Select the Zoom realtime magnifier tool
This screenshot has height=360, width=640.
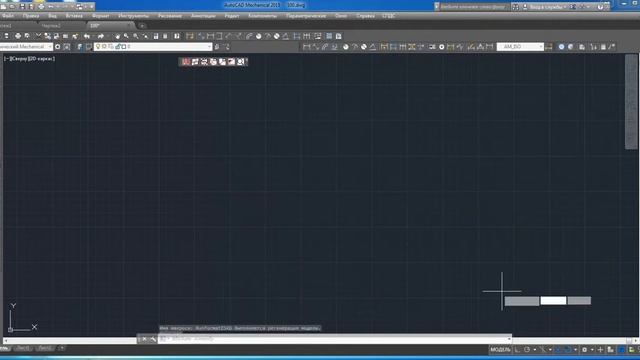pos(127,36)
